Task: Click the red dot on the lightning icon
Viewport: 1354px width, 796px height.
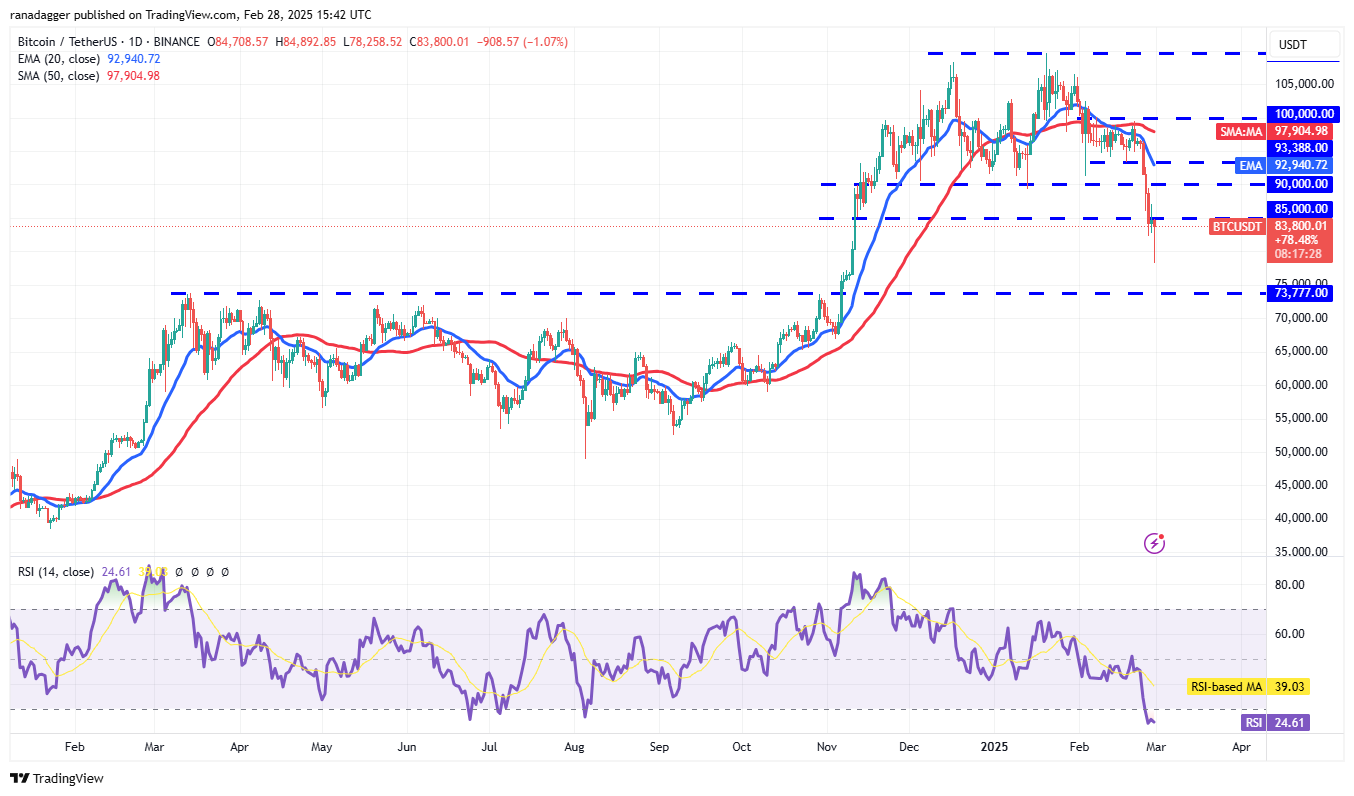Action: click(x=1162, y=537)
